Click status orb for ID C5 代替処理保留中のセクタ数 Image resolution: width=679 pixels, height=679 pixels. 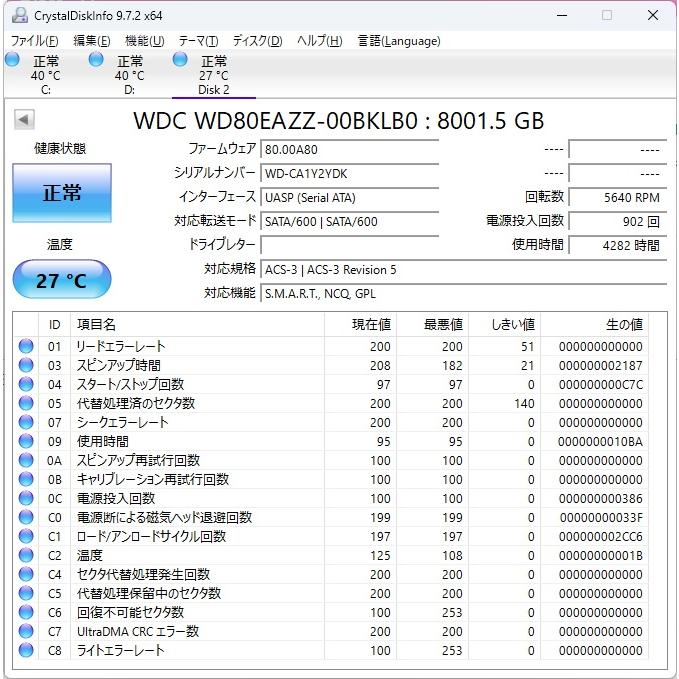coord(26,593)
